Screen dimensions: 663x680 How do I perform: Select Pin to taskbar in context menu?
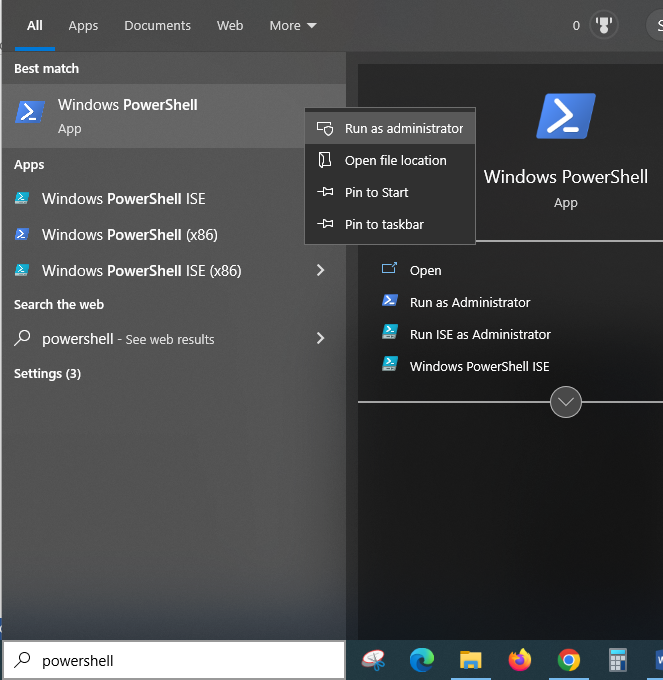384,224
